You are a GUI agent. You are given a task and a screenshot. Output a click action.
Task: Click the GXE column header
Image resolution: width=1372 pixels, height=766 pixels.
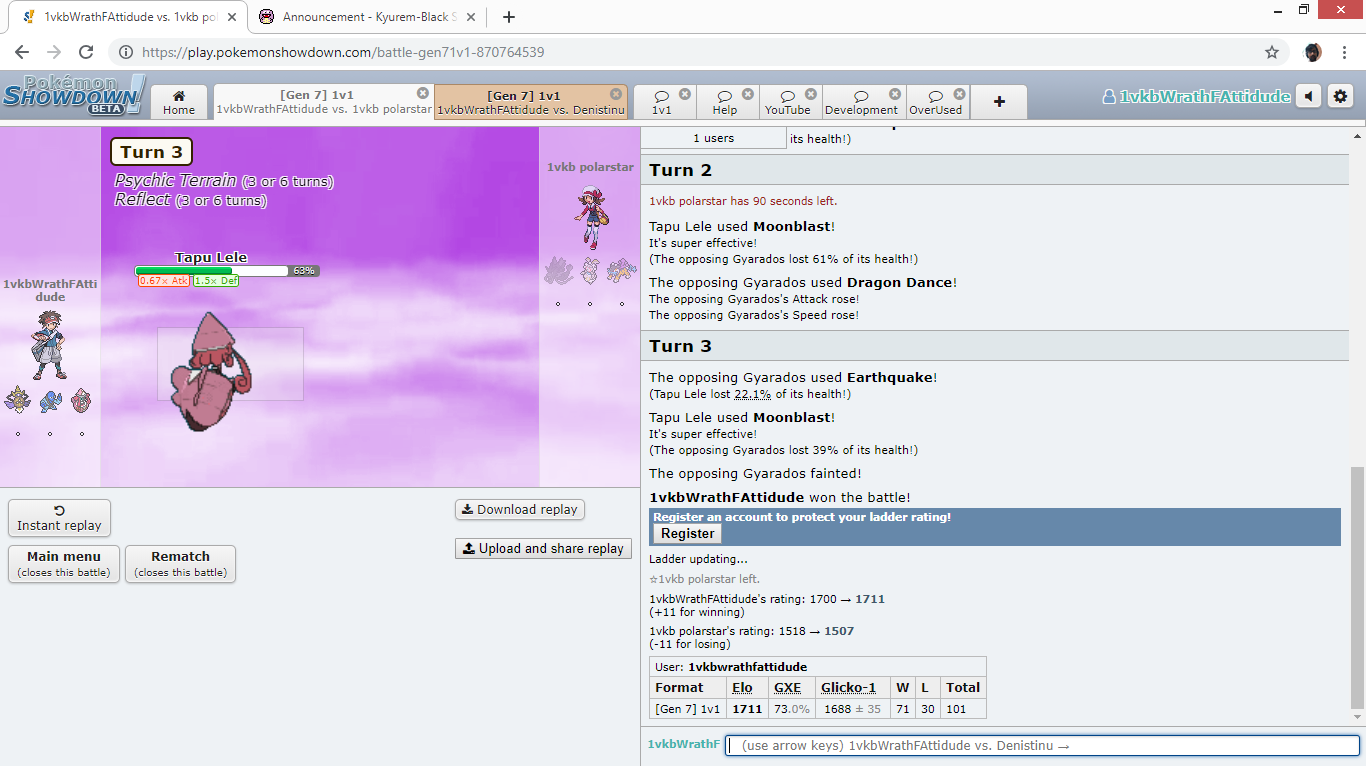[x=787, y=687]
